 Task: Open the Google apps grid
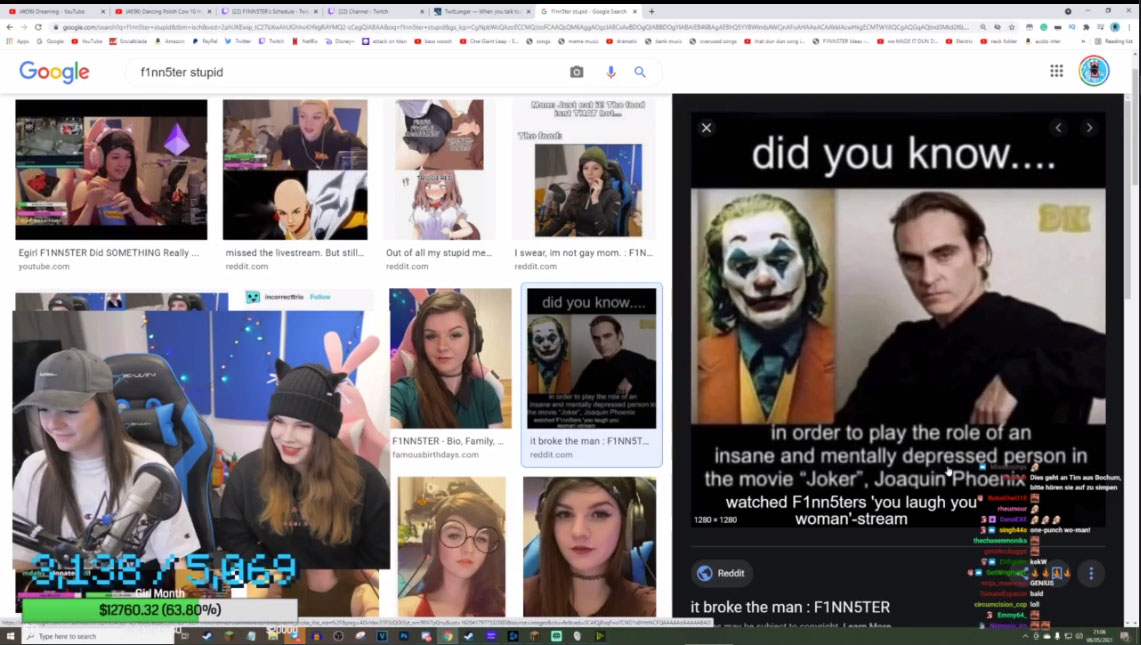pyautogui.click(x=1056, y=71)
